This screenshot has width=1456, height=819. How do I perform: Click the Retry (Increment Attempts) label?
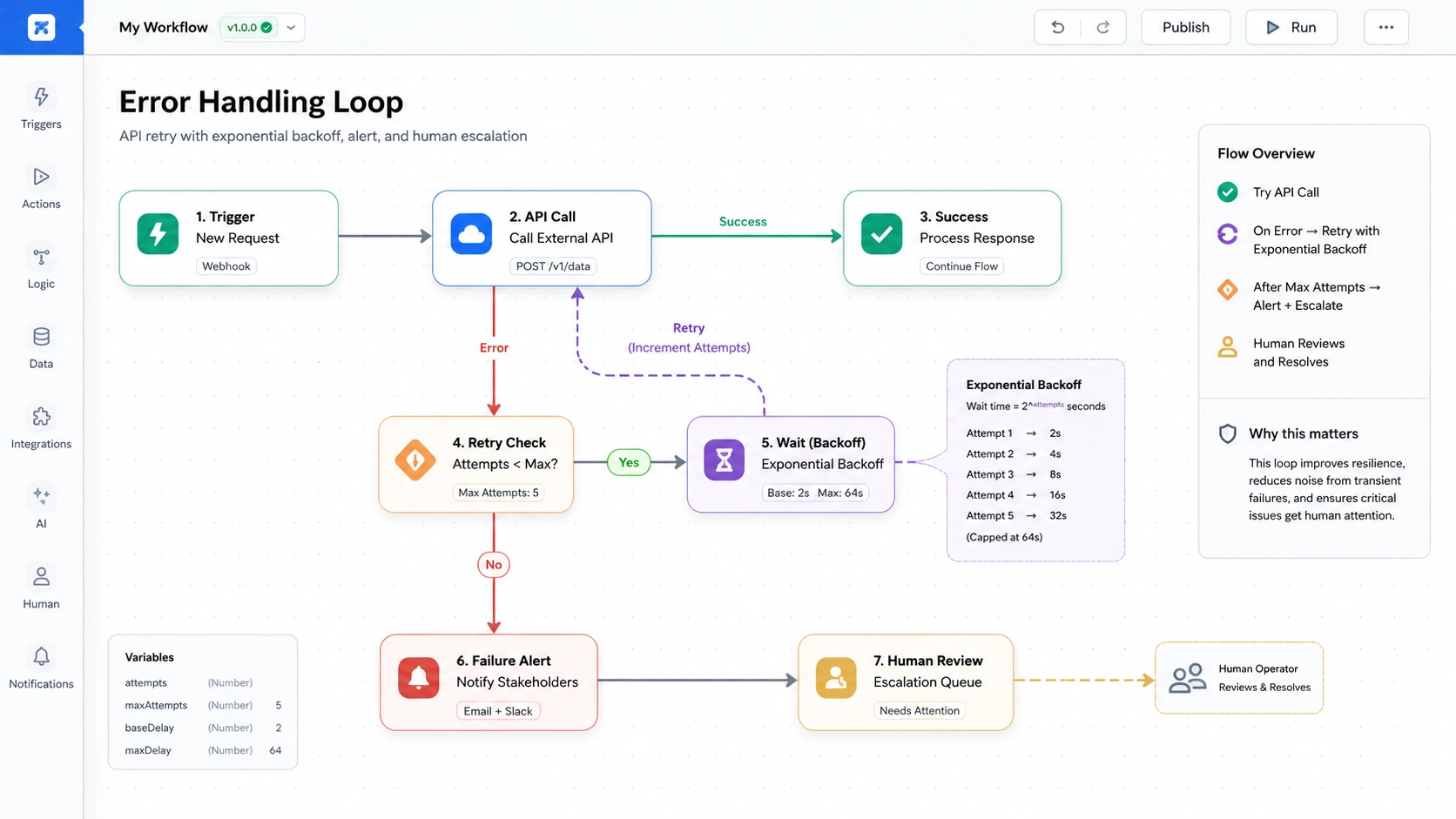689,338
